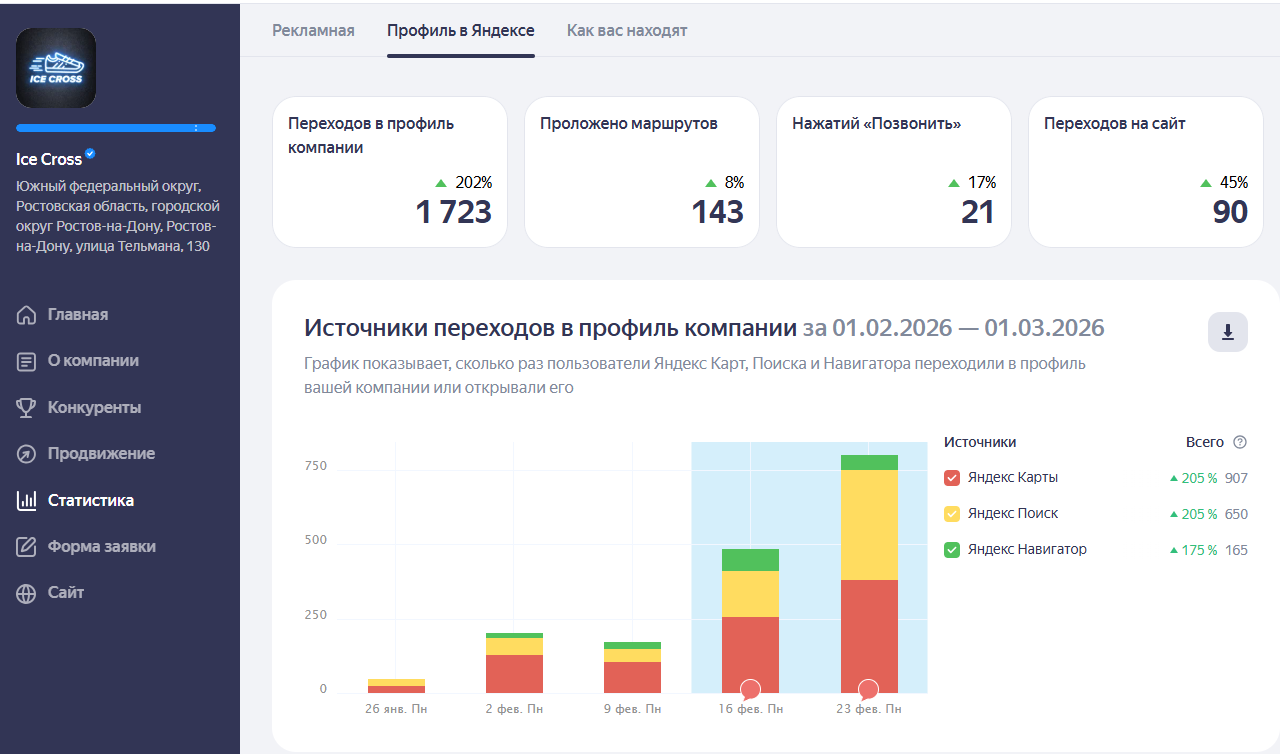
Task: Open Конкуренты via trophy icon
Action: (27, 408)
